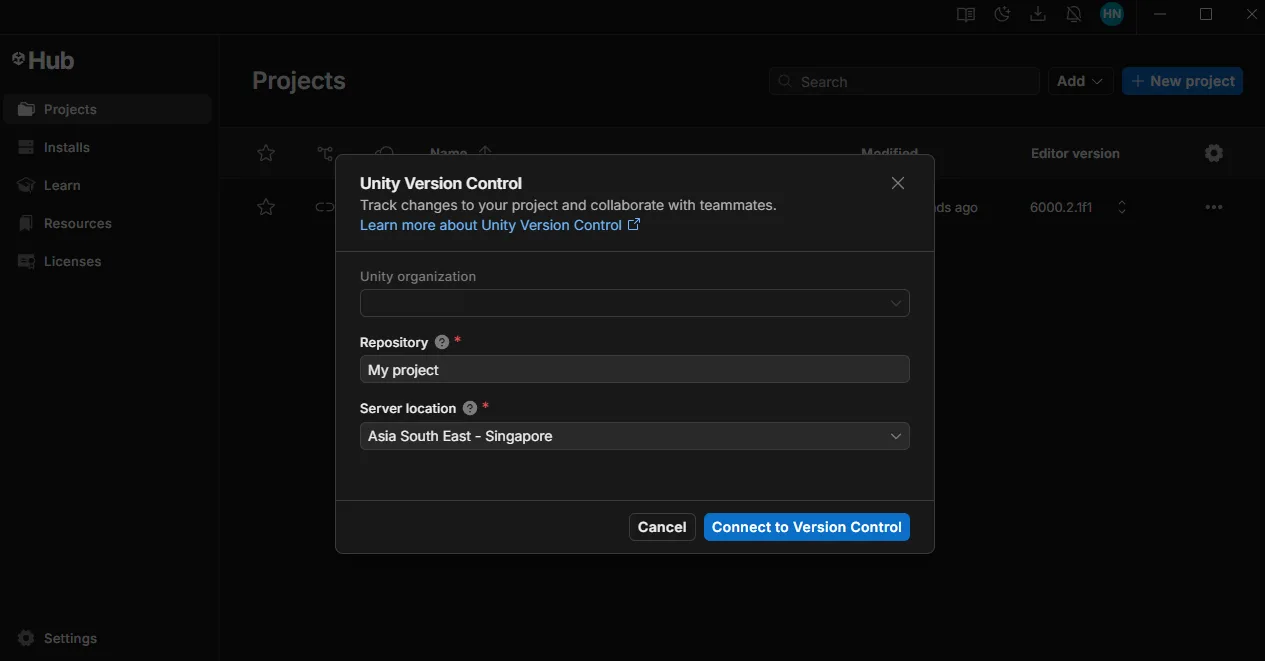Click the projects table gear icon

[x=1213, y=153]
